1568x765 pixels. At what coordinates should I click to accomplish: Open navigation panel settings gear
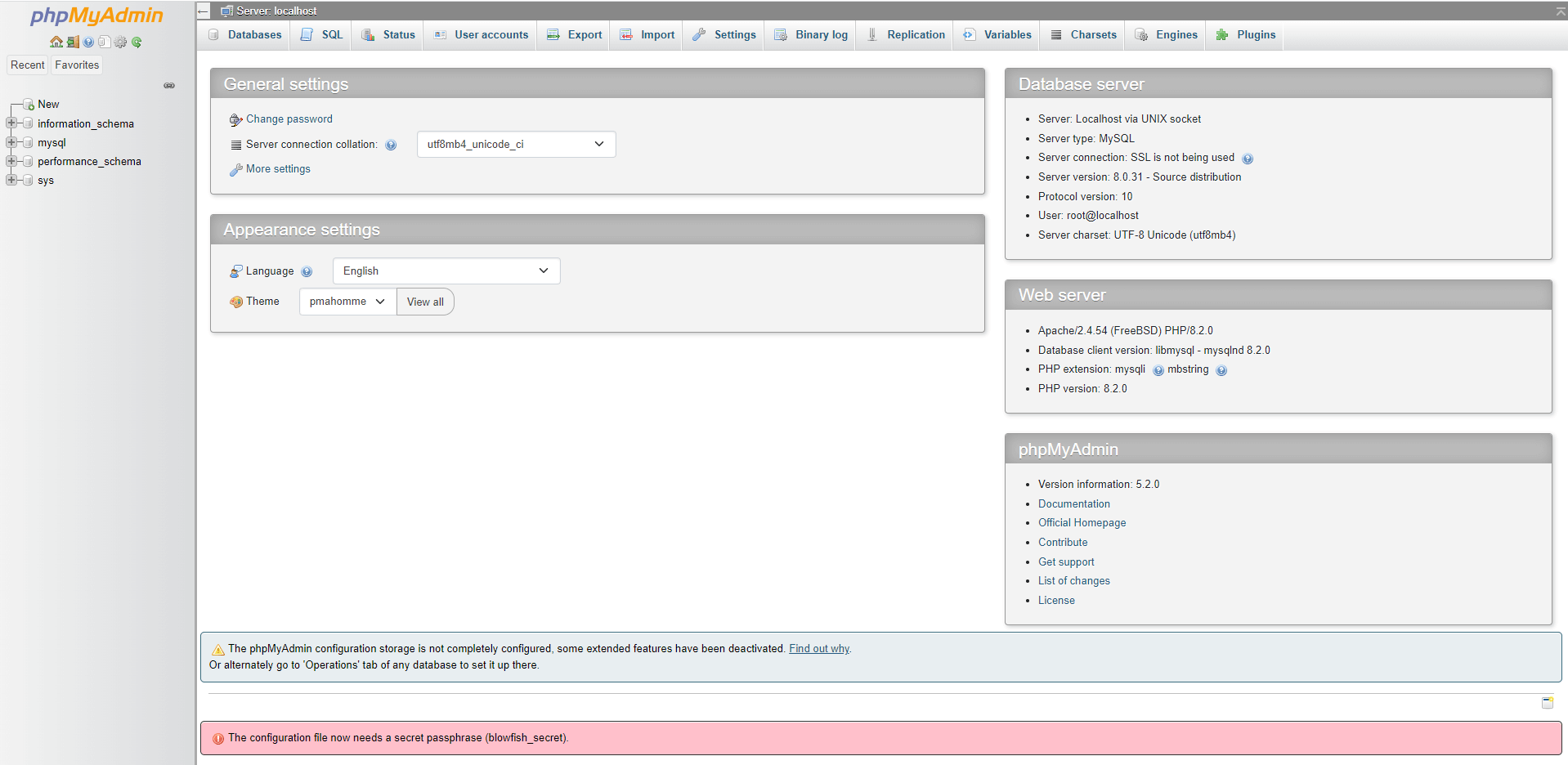(120, 42)
